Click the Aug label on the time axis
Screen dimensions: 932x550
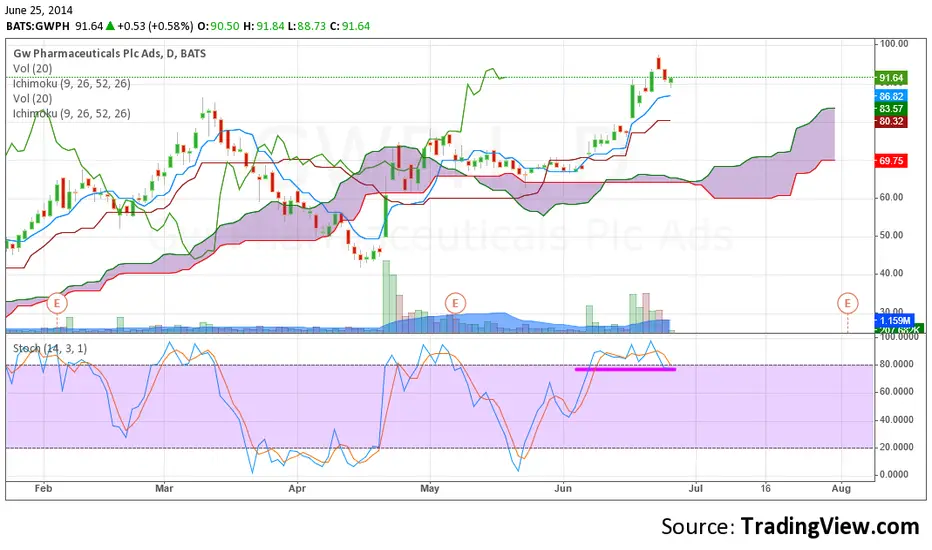[841, 488]
